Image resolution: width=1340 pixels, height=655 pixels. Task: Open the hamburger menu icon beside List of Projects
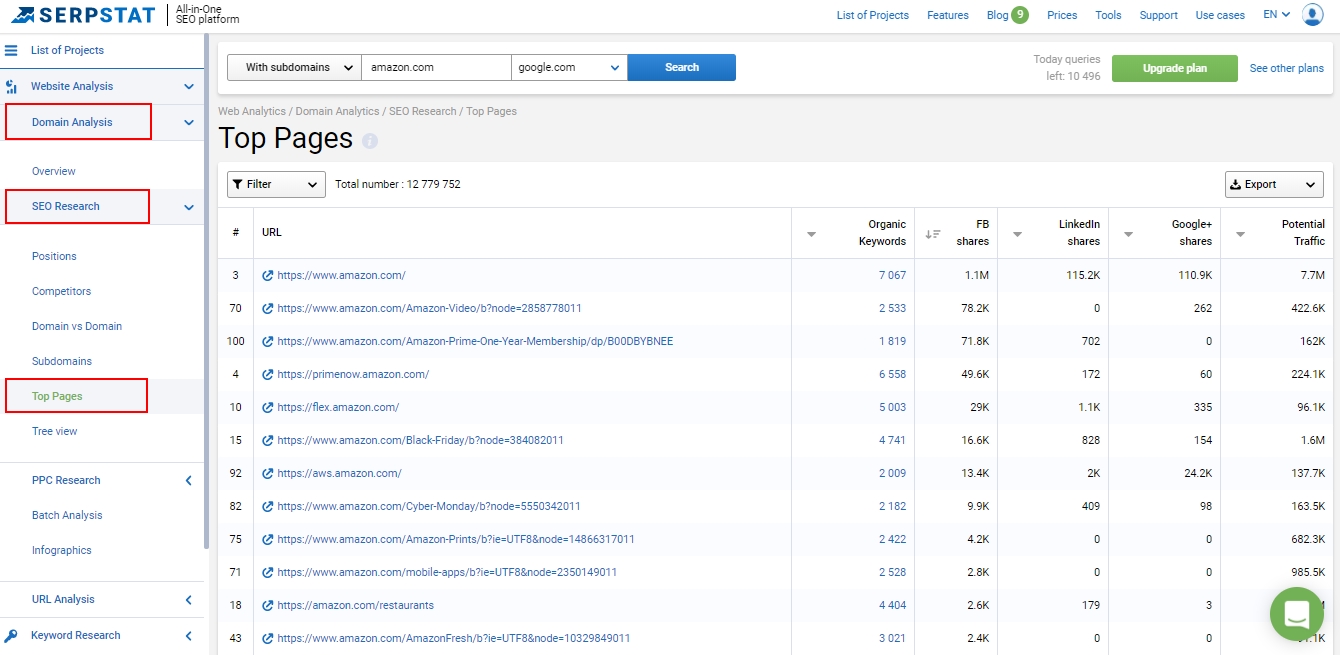11,50
